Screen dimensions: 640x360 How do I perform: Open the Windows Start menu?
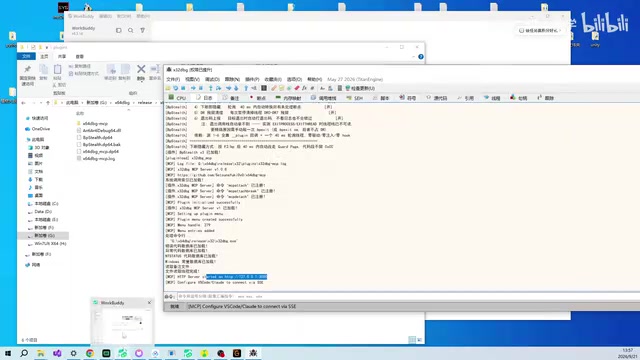coord(8,353)
